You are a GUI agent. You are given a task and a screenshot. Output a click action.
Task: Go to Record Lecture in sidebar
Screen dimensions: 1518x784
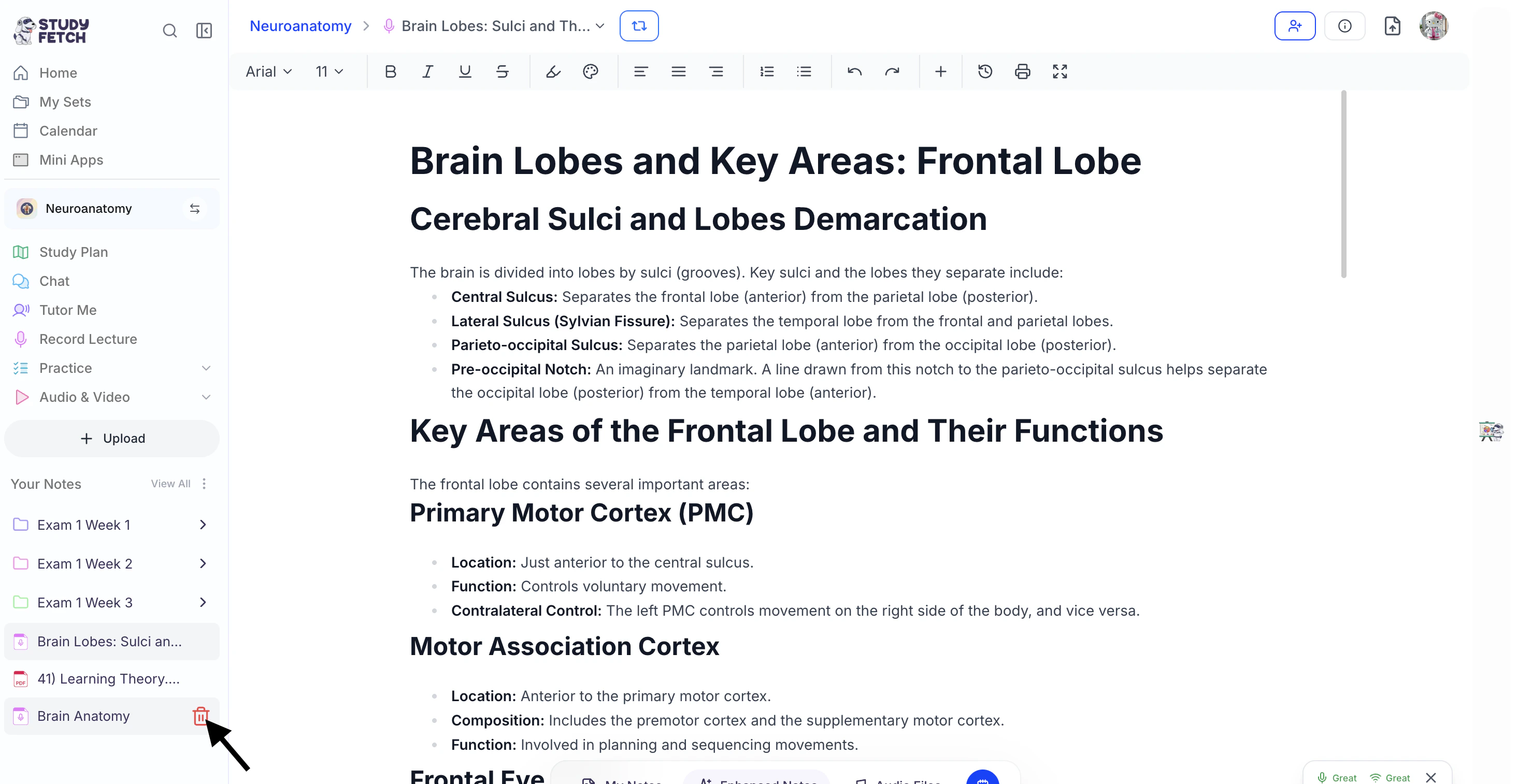88,339
